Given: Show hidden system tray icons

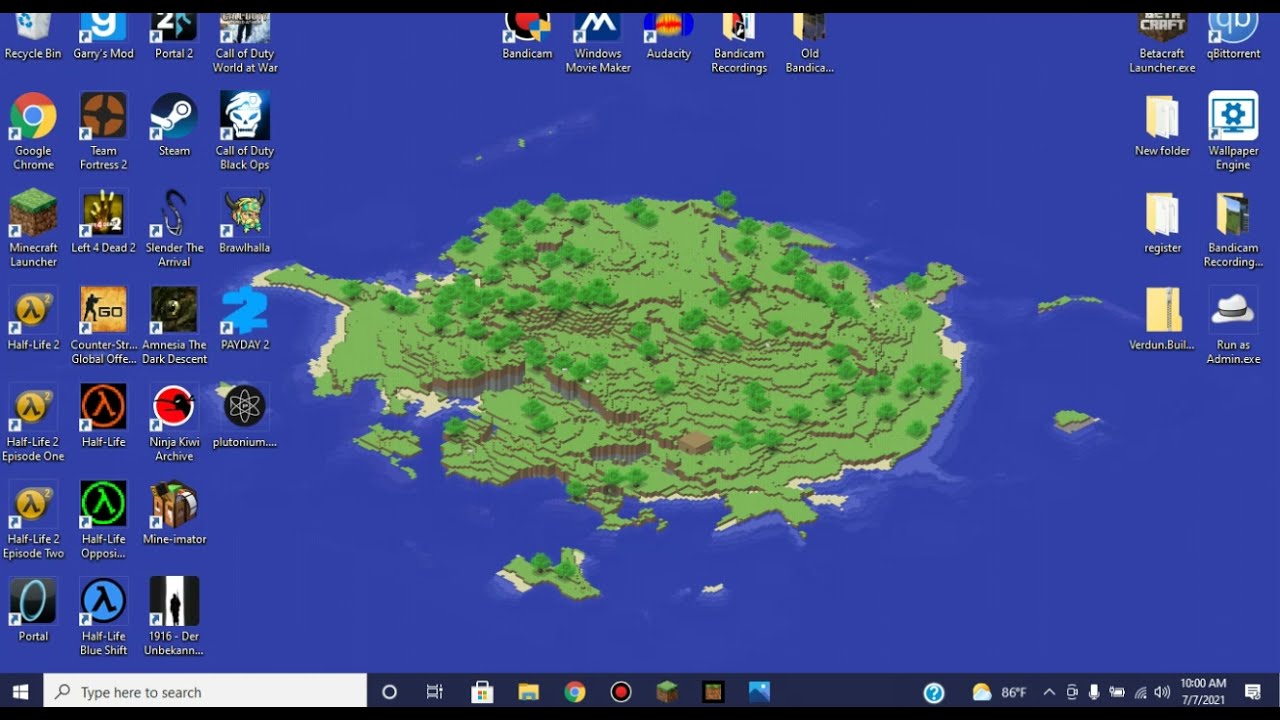Looking at the screenshot, I should click(1049, 692).
